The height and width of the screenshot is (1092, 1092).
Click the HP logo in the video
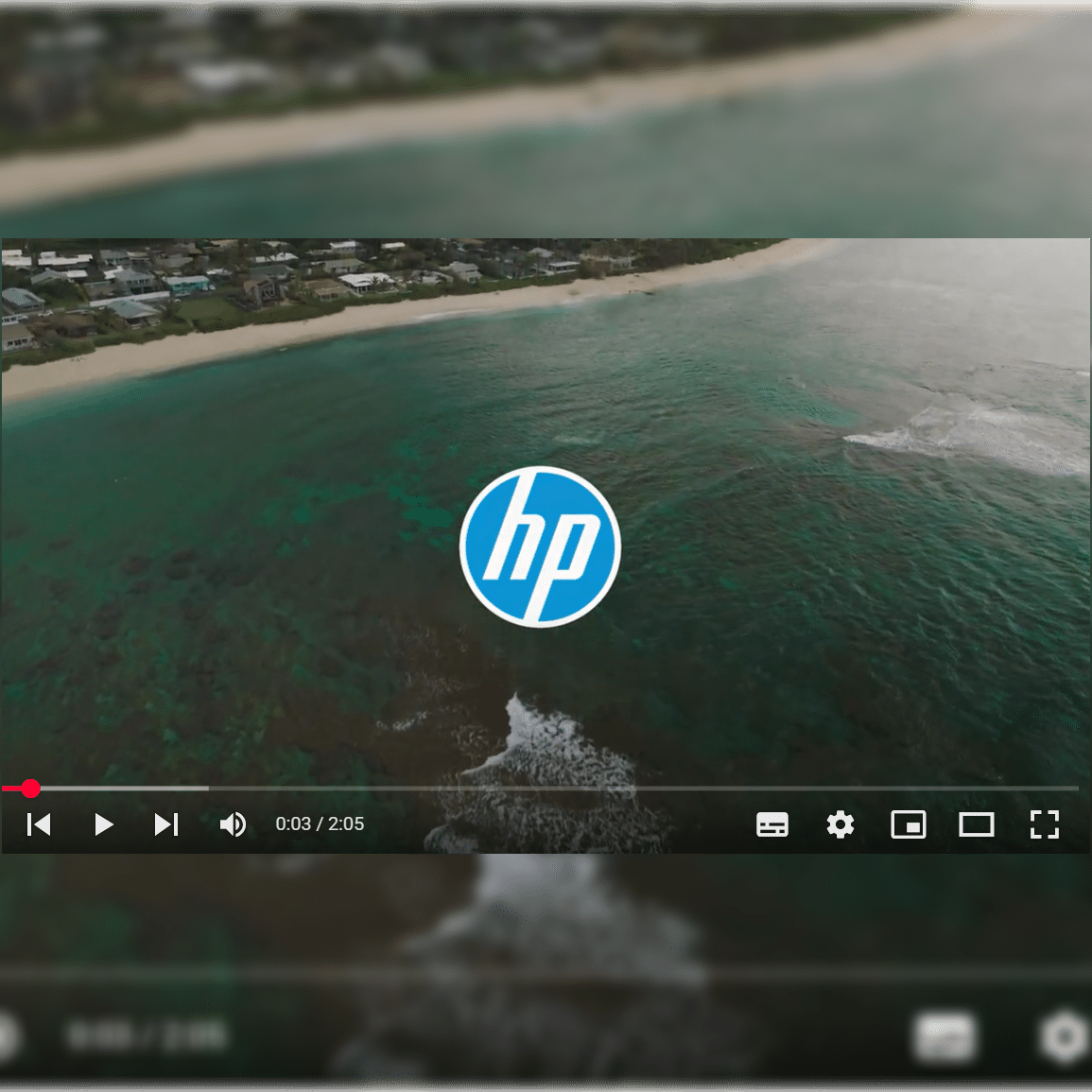(541, 546)
